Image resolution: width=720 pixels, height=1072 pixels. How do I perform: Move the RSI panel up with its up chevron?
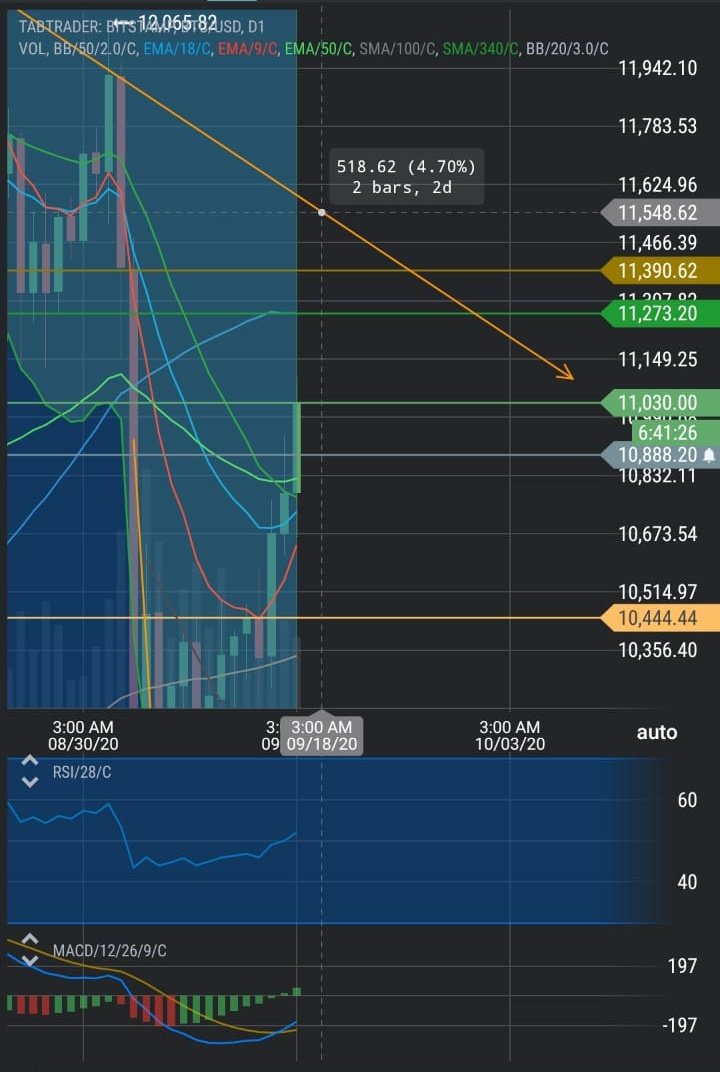29,762
